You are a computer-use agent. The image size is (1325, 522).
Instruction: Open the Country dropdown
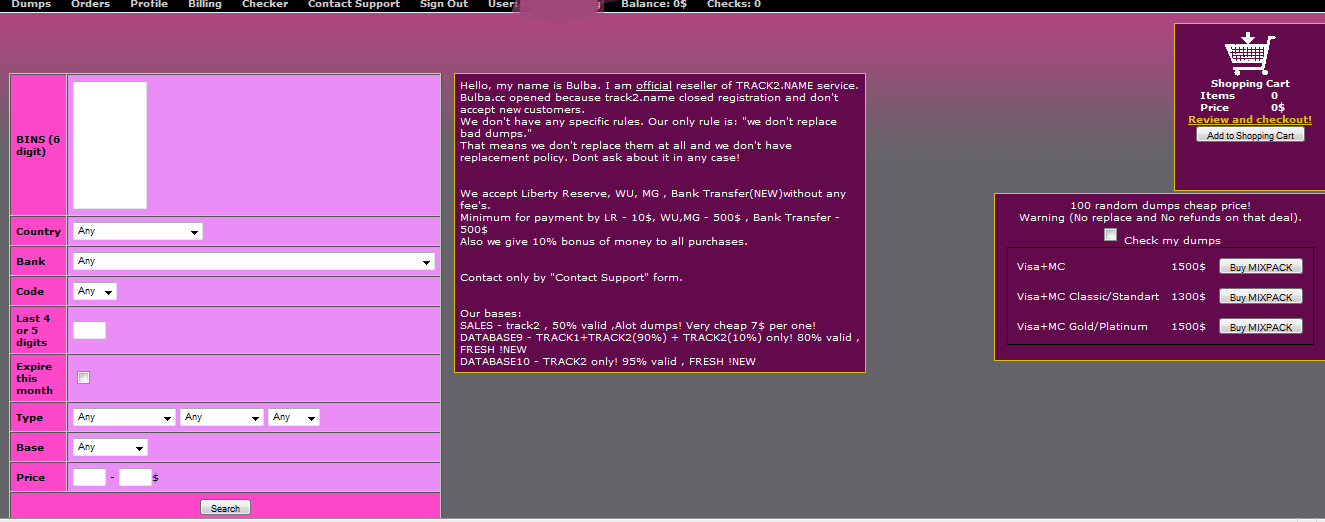(138, 231)
